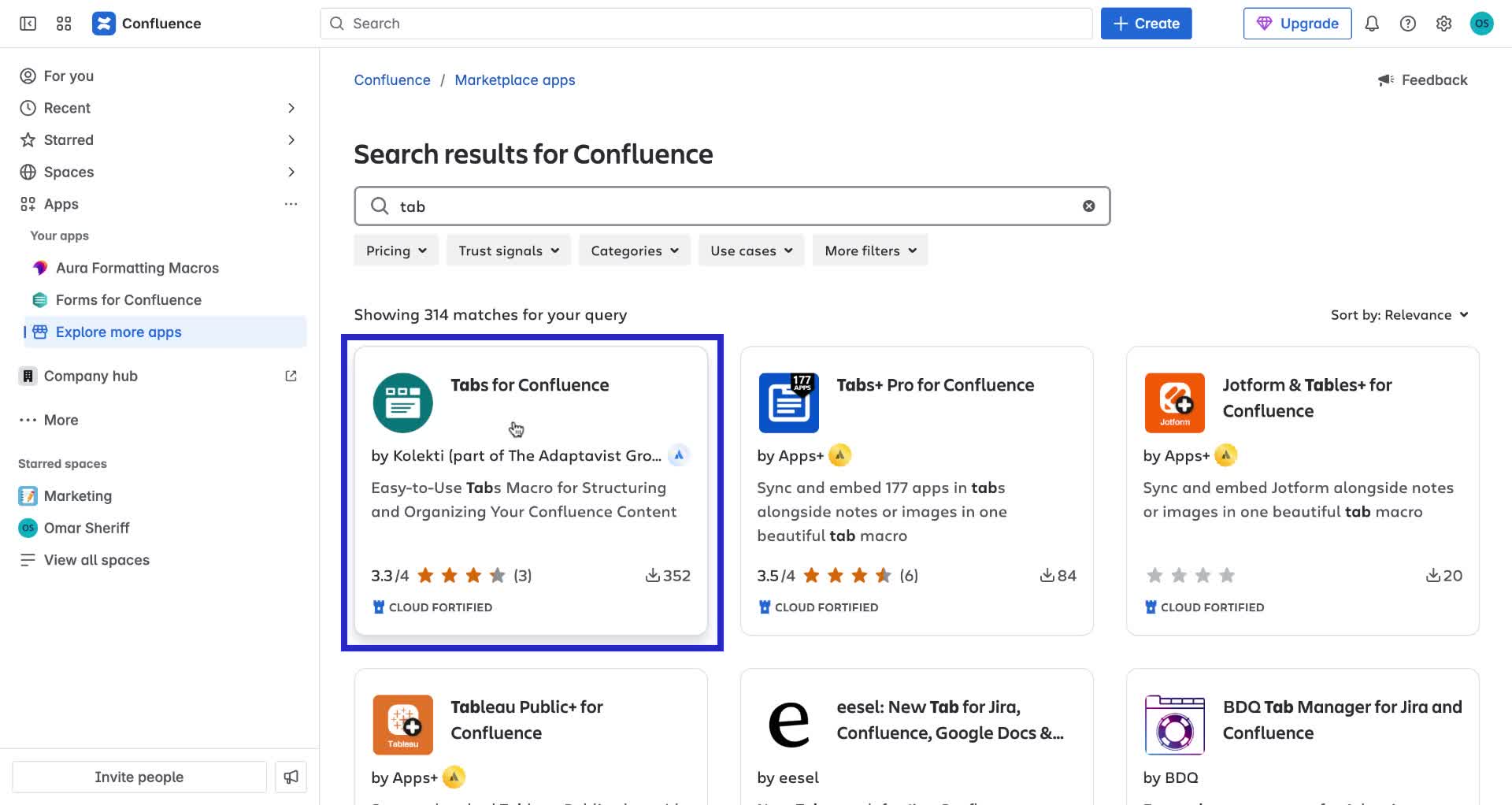Open Aura Formatting Macros from sidebar

point(137,268)
